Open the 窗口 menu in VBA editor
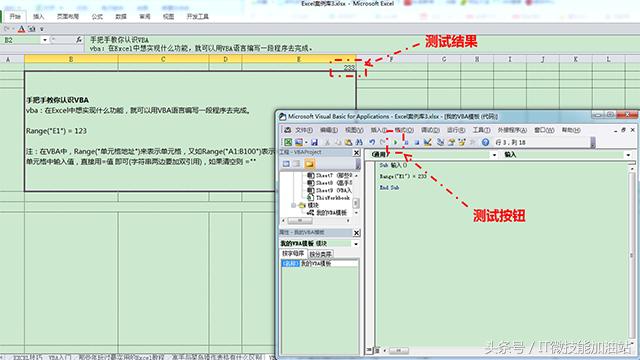This screenshot has height=360, width=640. click(544, 130)
